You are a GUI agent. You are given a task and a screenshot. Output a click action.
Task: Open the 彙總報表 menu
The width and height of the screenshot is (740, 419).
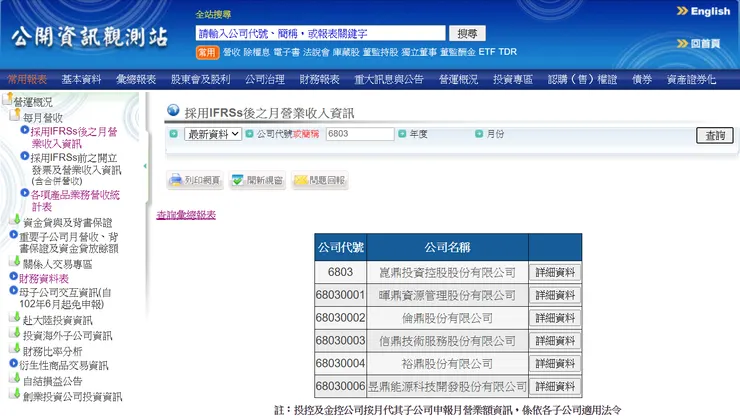pos(136,79)
